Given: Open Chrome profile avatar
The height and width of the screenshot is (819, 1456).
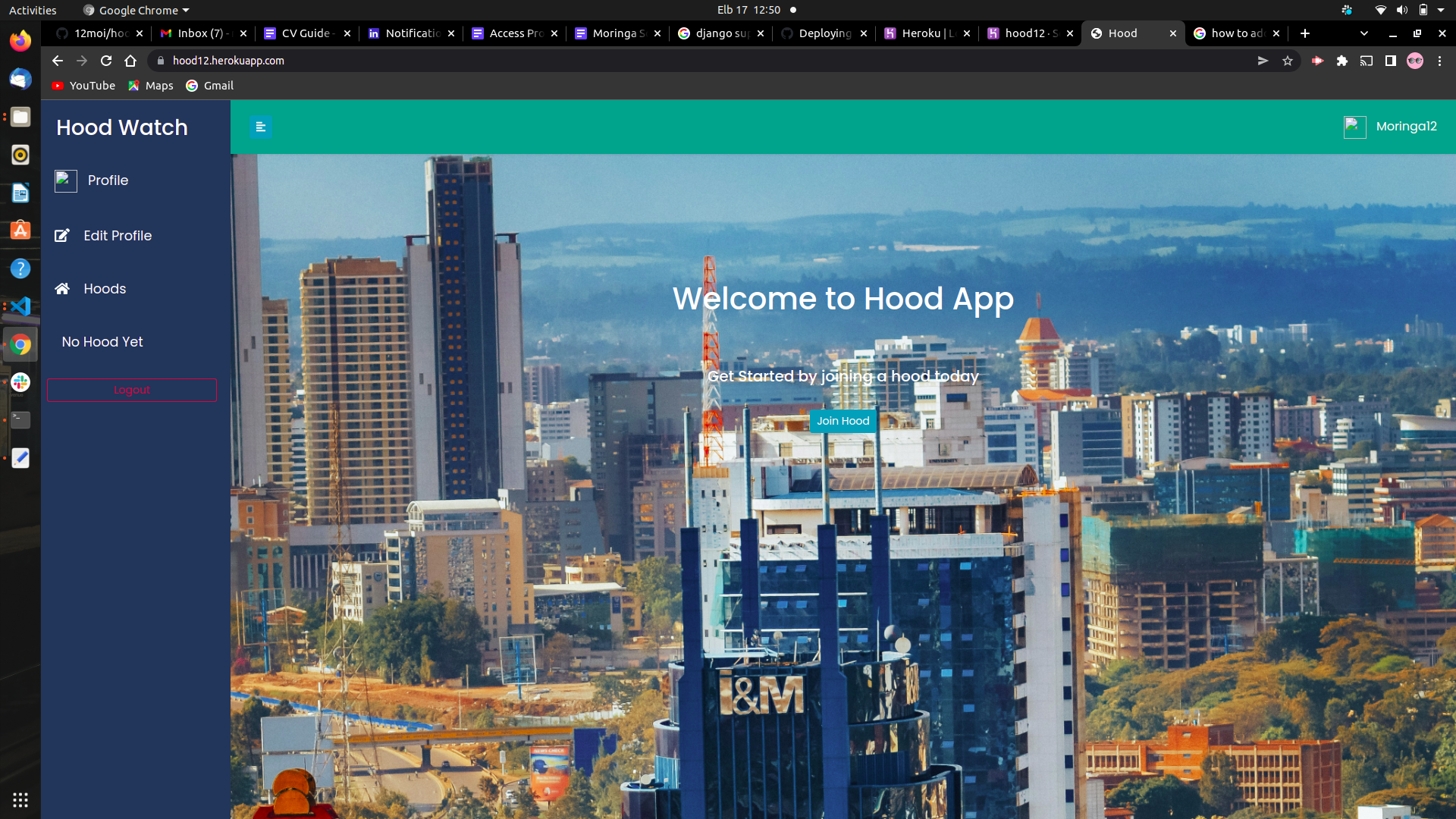Looking at the screenshot, I should pos(1415,61).
